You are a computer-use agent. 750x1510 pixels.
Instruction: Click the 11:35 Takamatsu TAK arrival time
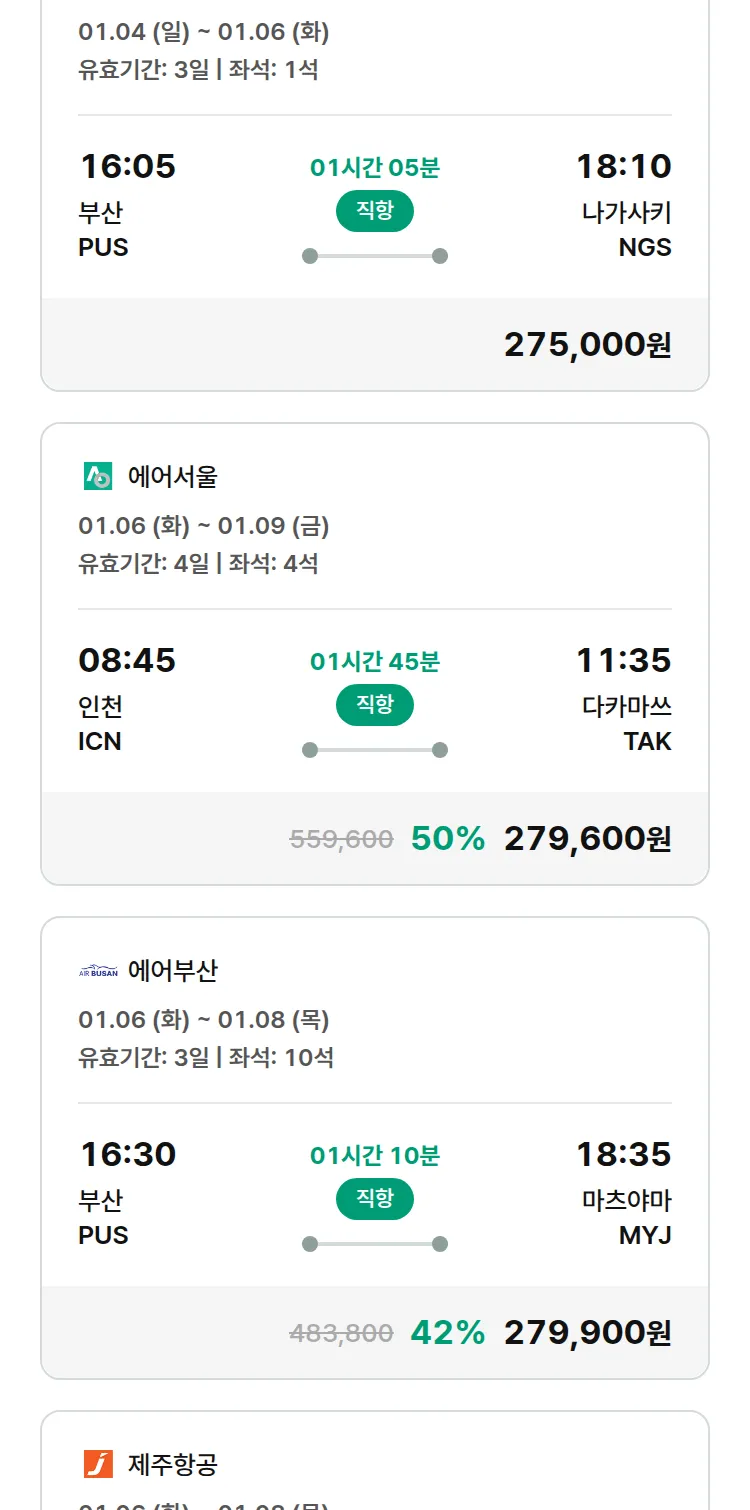[623, 660]
